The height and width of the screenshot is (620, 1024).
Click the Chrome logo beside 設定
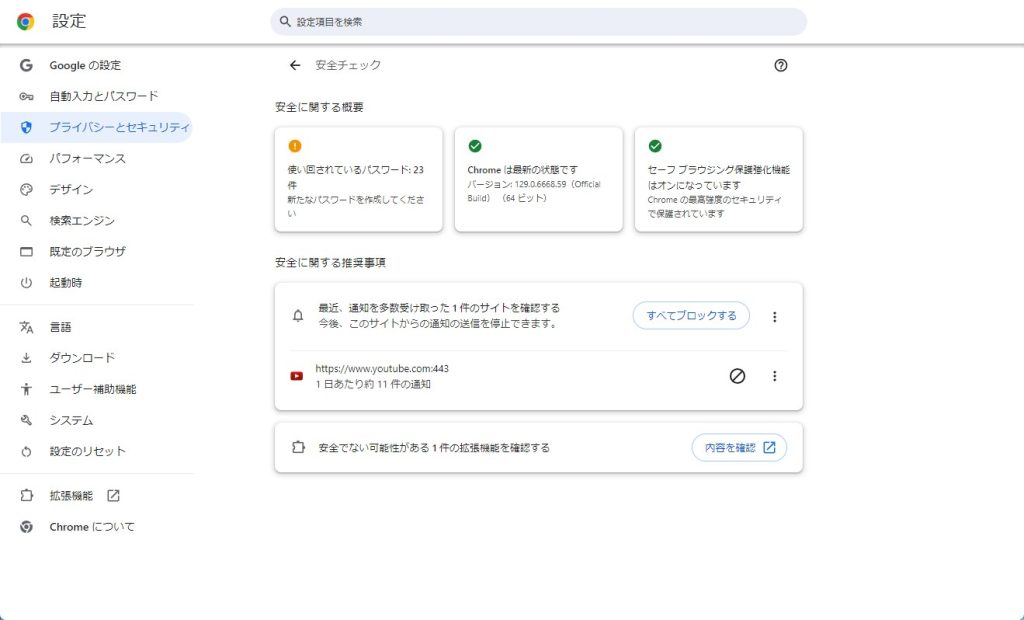click(x=25, y=21)
